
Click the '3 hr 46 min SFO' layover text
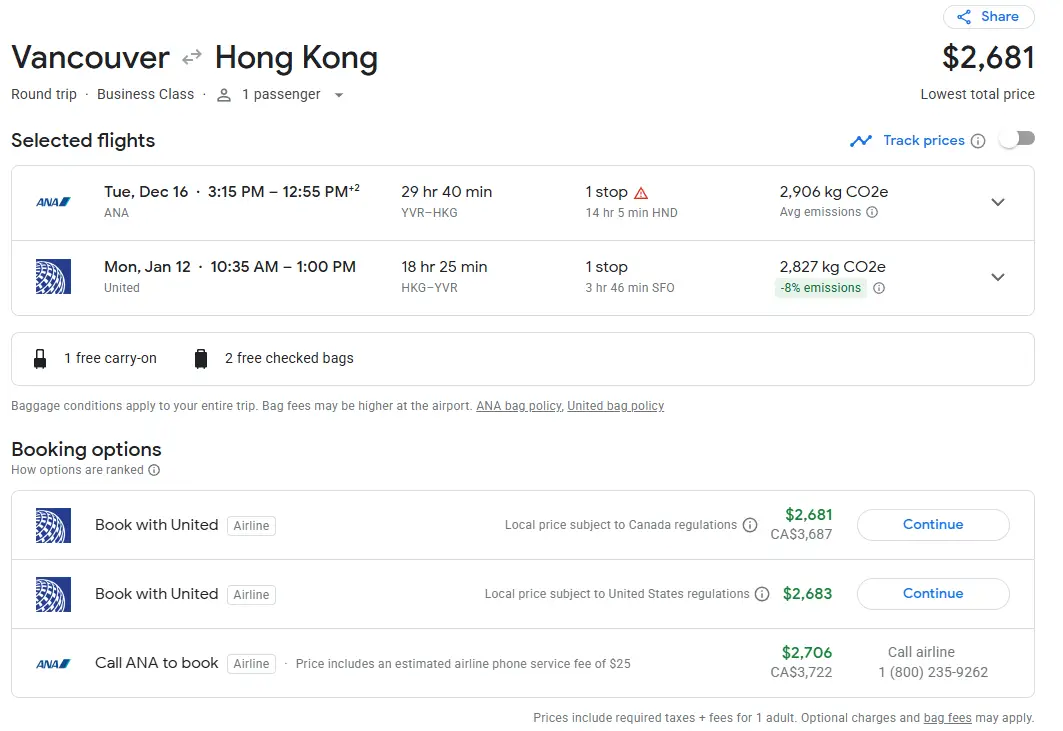click(630, 288)
